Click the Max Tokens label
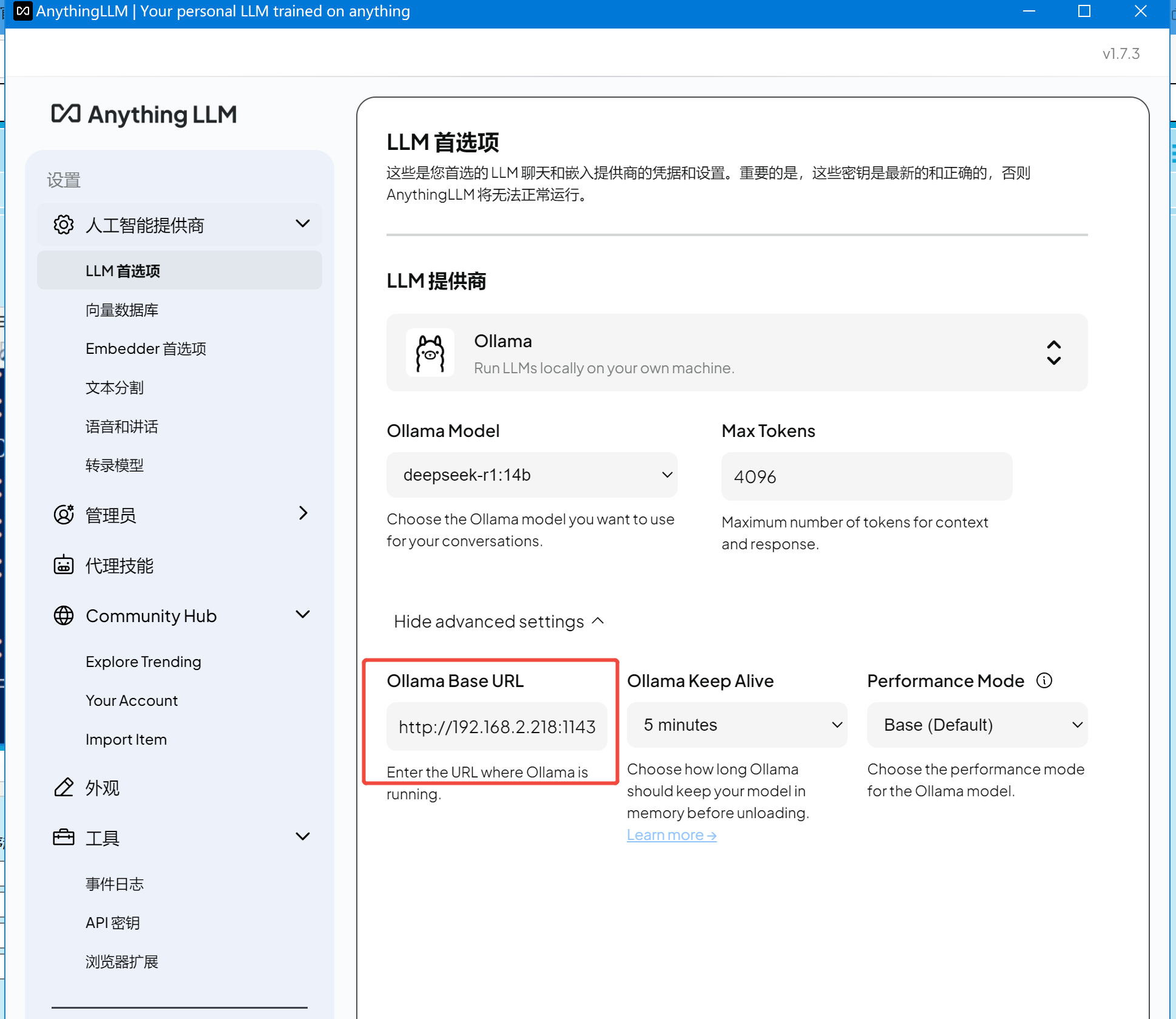The height and width of the screenshot is (1019, 1176). coord(768,431)
